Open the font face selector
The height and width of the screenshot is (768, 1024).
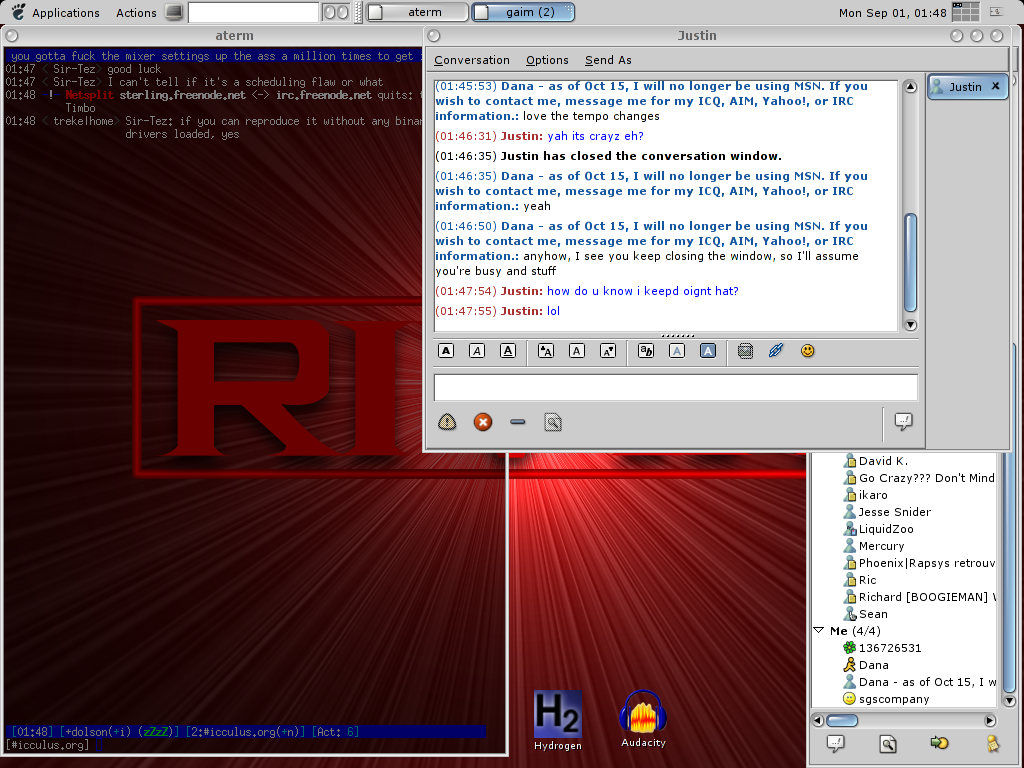pyautogui.click(x=646, y=351)
